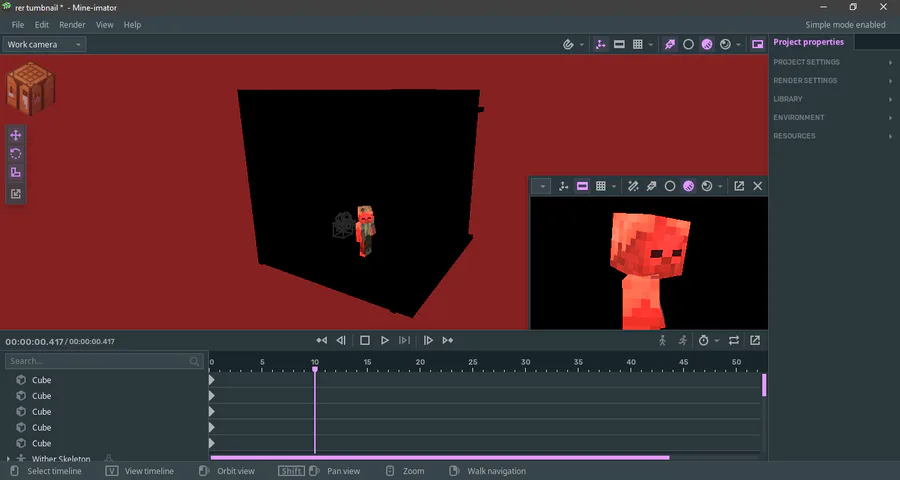This screenshot has width=900, height=480.
Task: Open grid options dropdown in main viewport toolbar
Action: (x=650, y=45)
